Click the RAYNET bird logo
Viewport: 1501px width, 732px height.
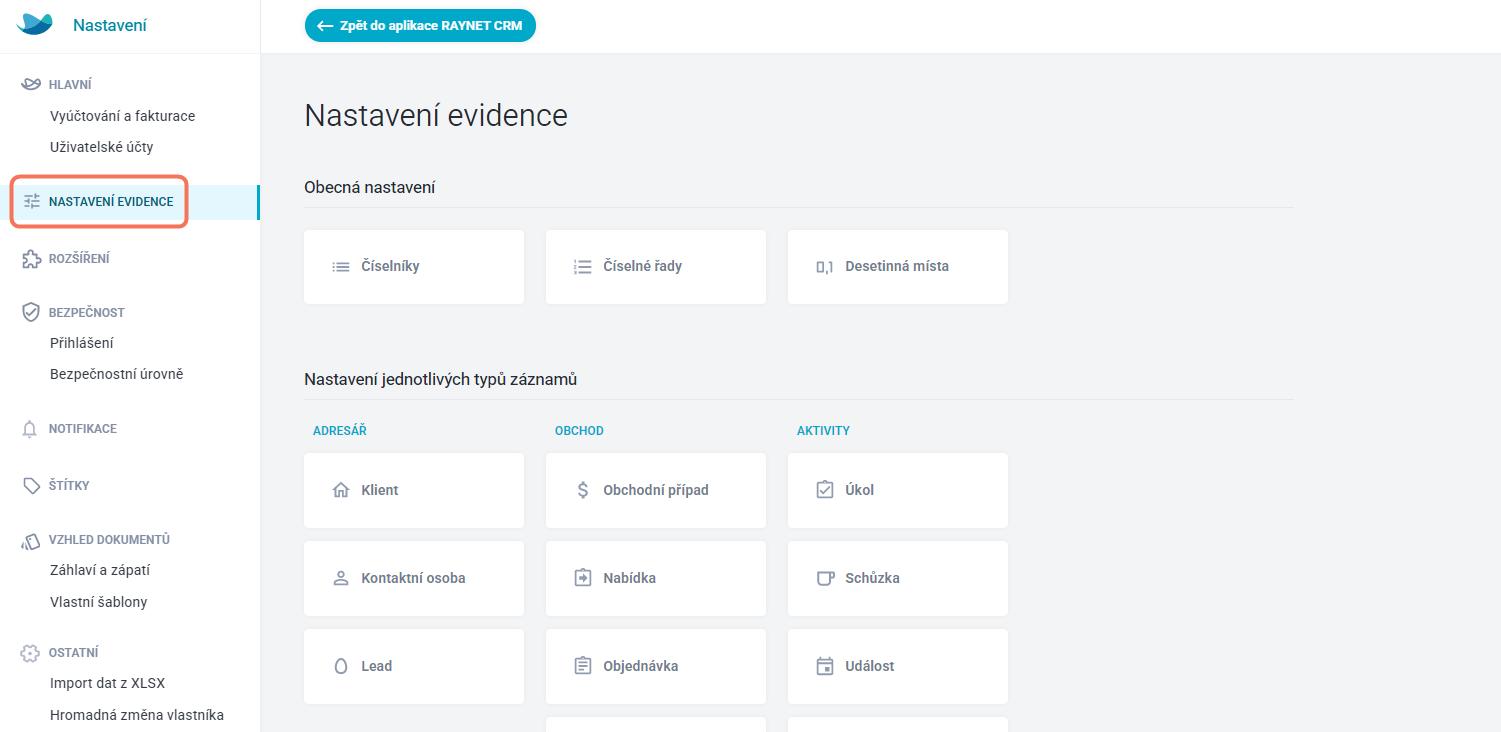(35, 25)
